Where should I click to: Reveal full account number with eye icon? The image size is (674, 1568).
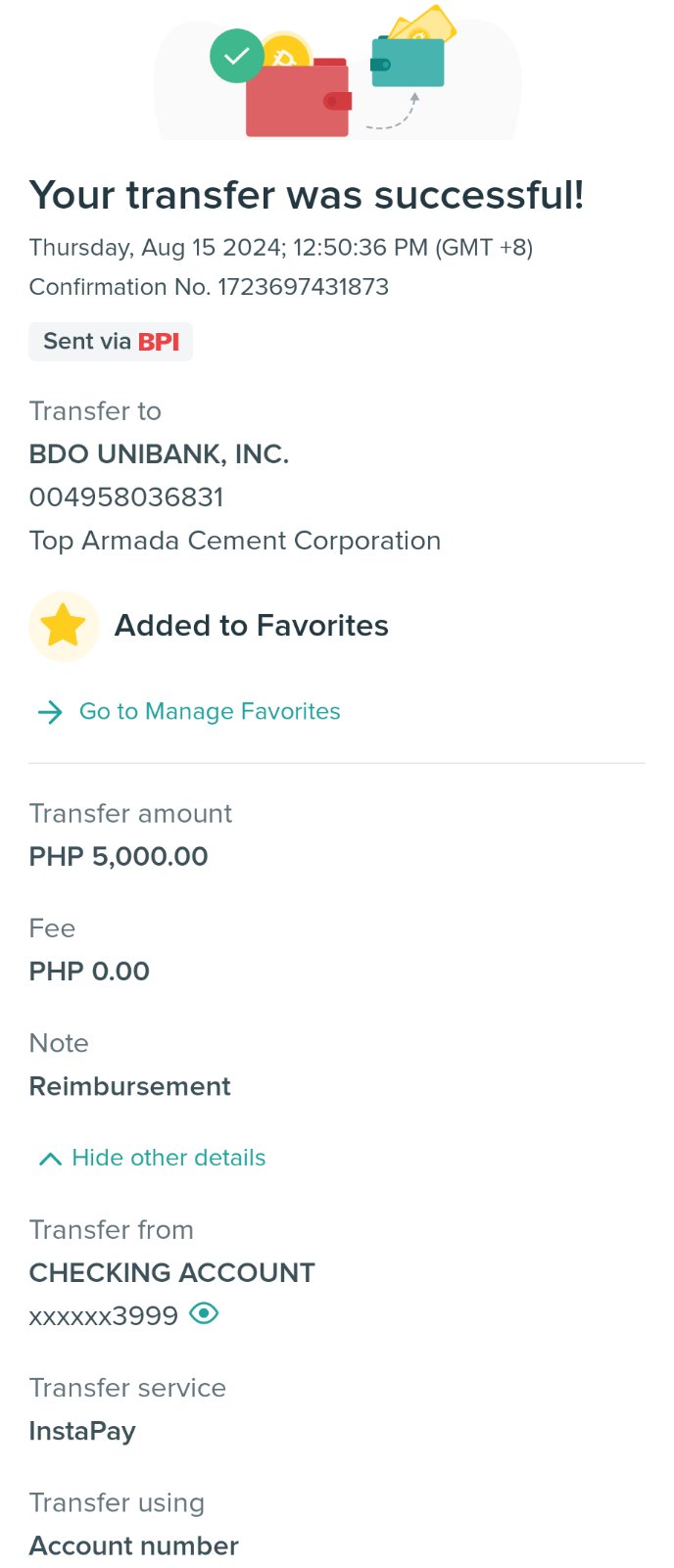[204, 1313]
